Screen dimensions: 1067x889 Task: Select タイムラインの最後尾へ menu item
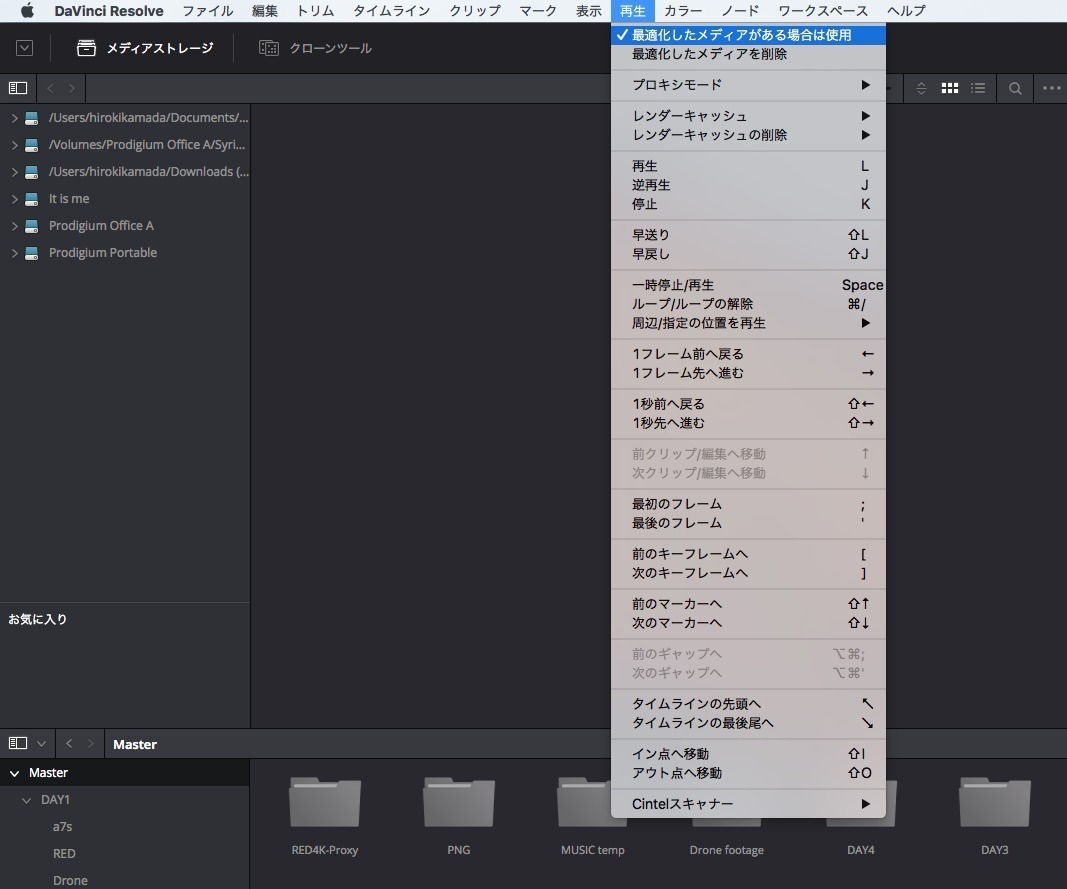(x=749, y=723)
